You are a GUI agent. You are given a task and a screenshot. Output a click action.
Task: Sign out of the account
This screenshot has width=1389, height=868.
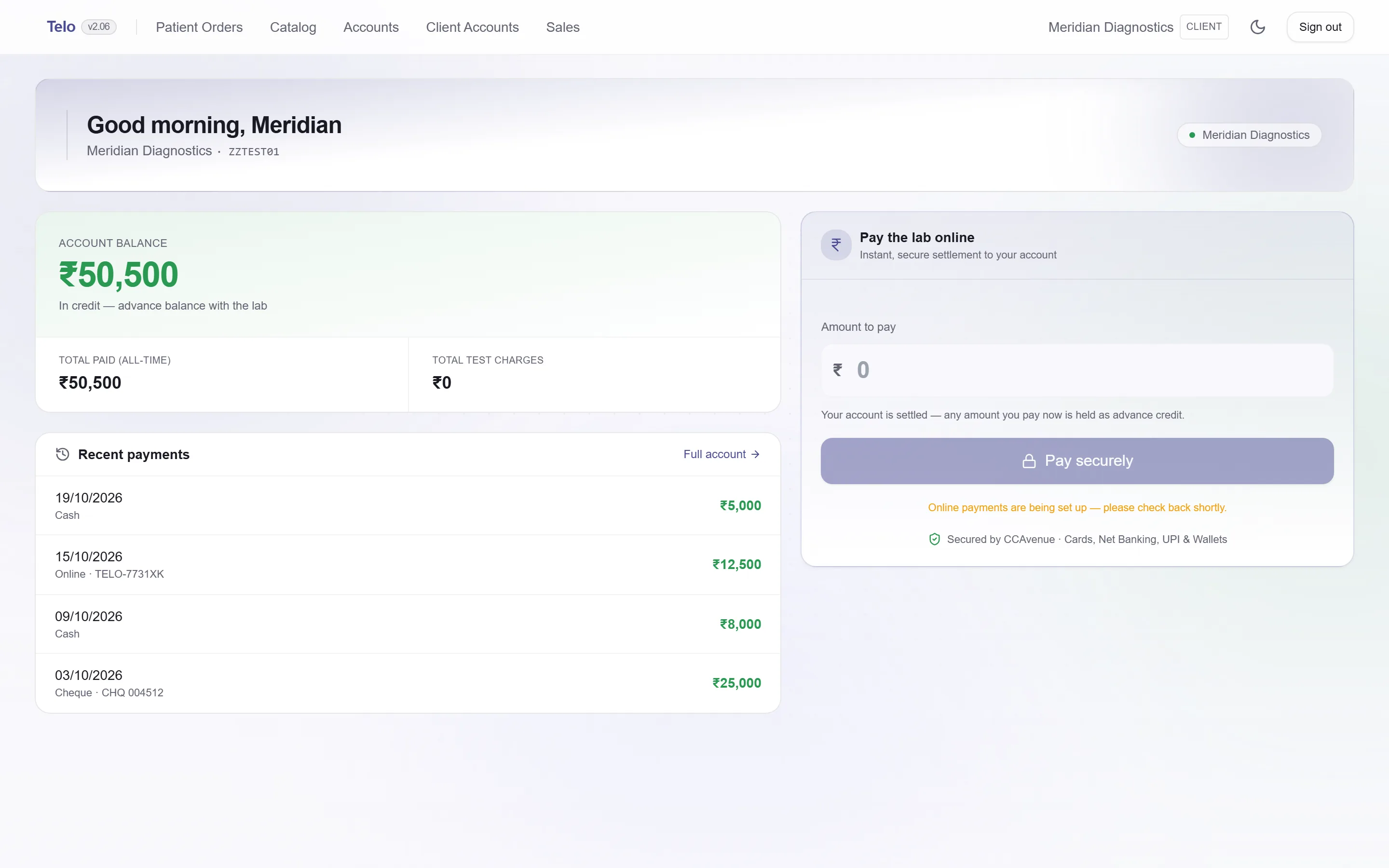1320,27
